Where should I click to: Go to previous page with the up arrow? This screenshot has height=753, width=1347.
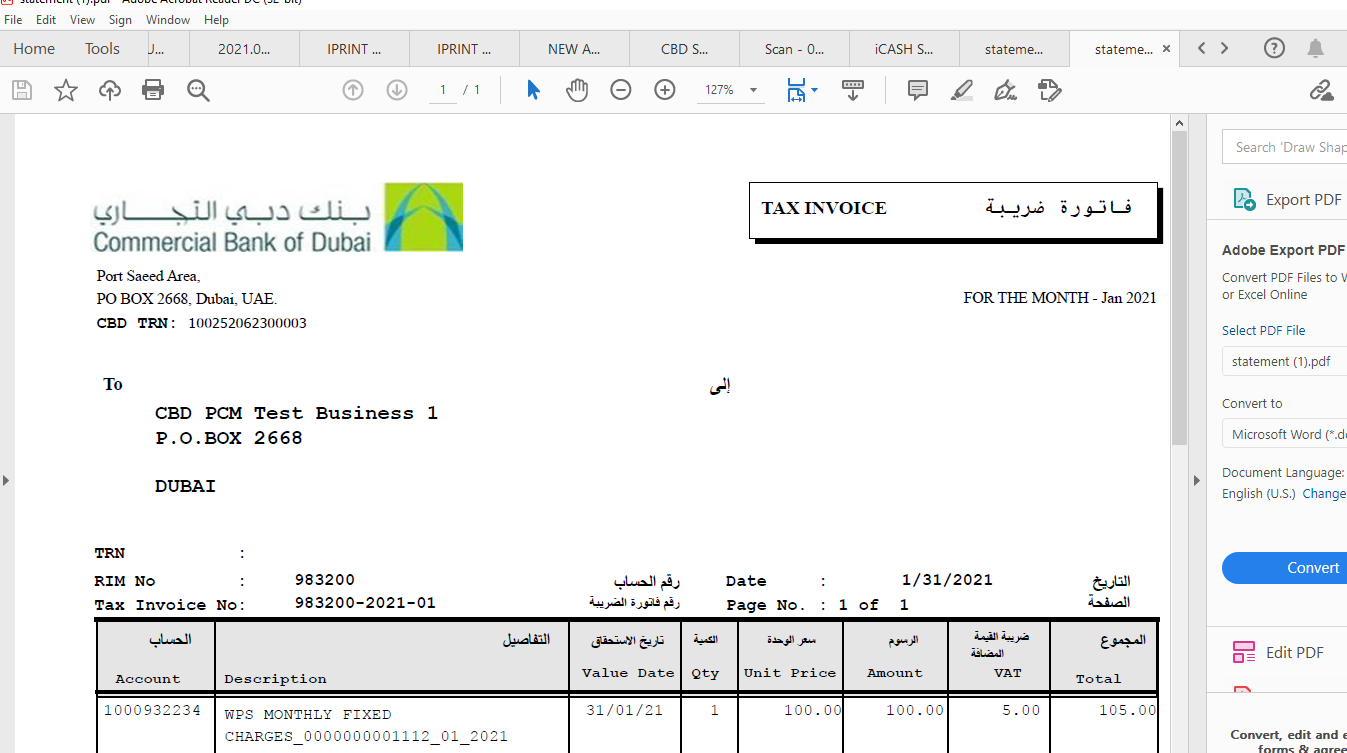point(353,90)
